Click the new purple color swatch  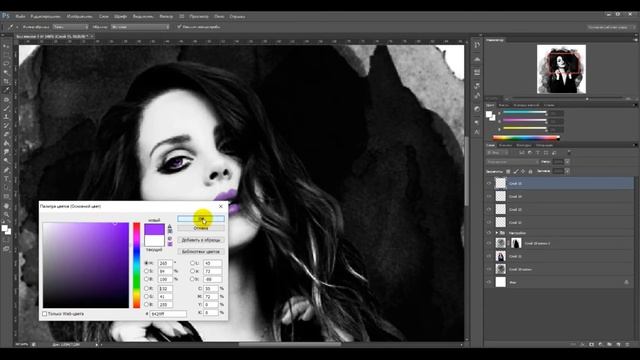(x=154, y=229)
